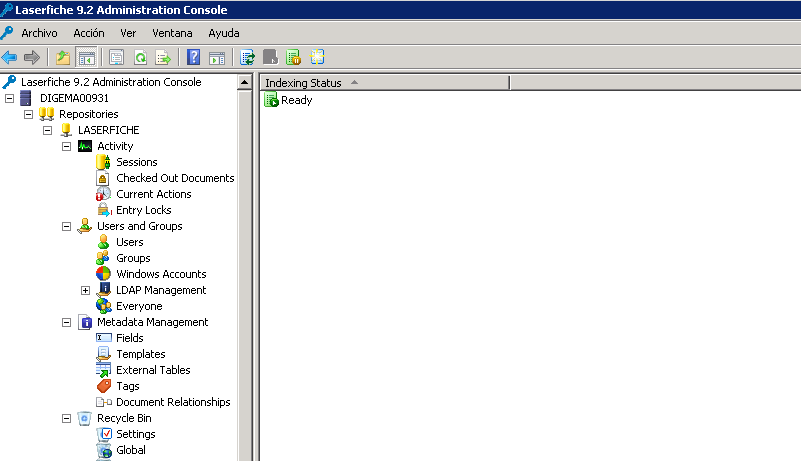Select the Entry Locks icon
Screen dimensions: 801x461
tap(104, 210)
